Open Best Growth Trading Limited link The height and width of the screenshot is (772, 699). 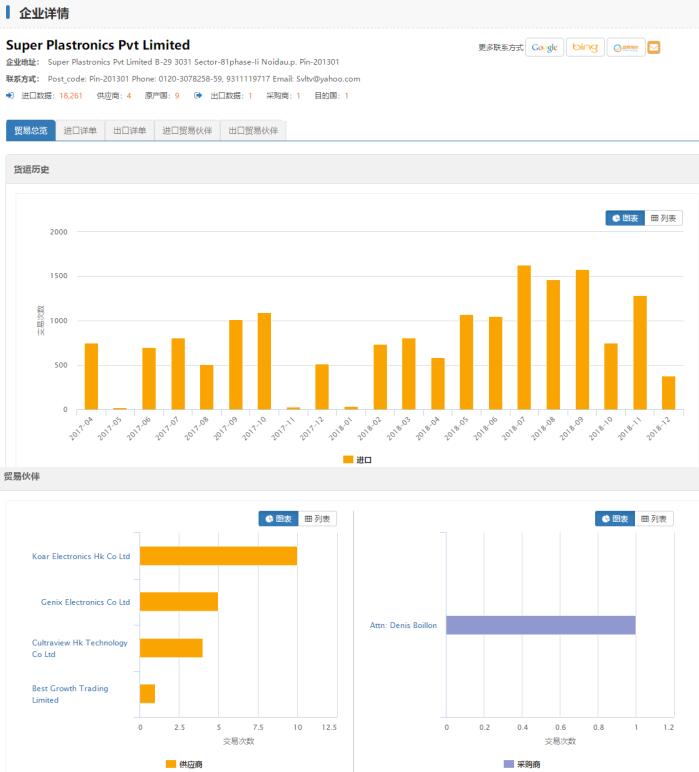click(70, 694)
